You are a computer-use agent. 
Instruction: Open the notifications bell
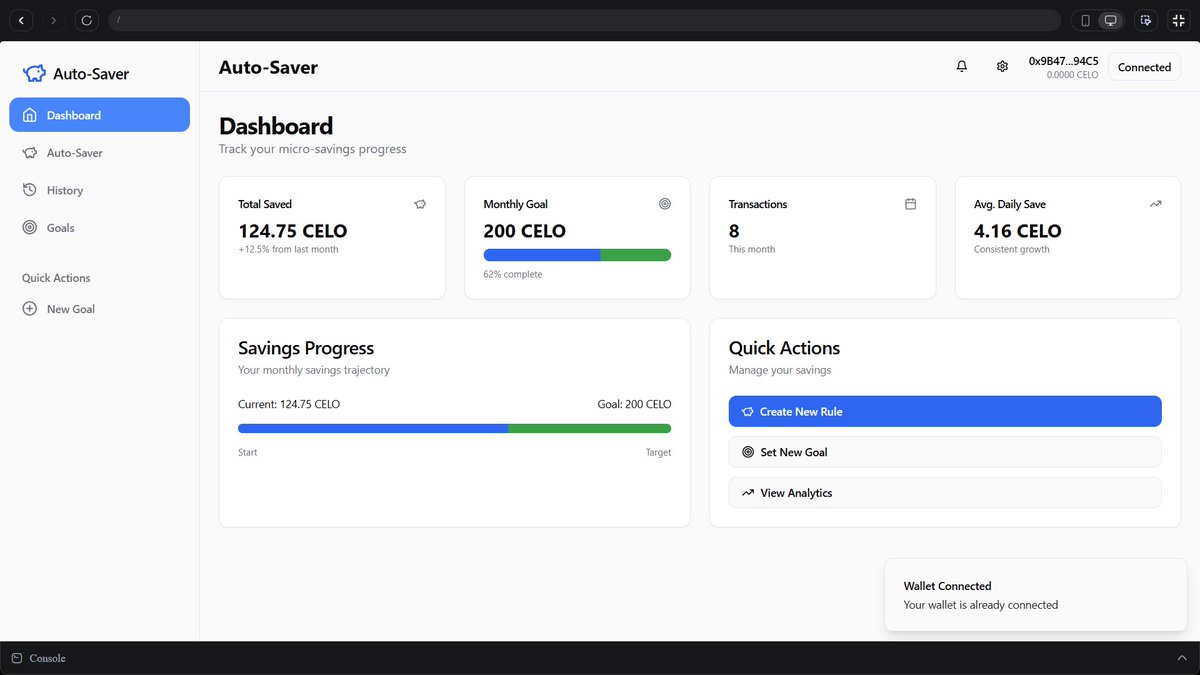[962, 67]
